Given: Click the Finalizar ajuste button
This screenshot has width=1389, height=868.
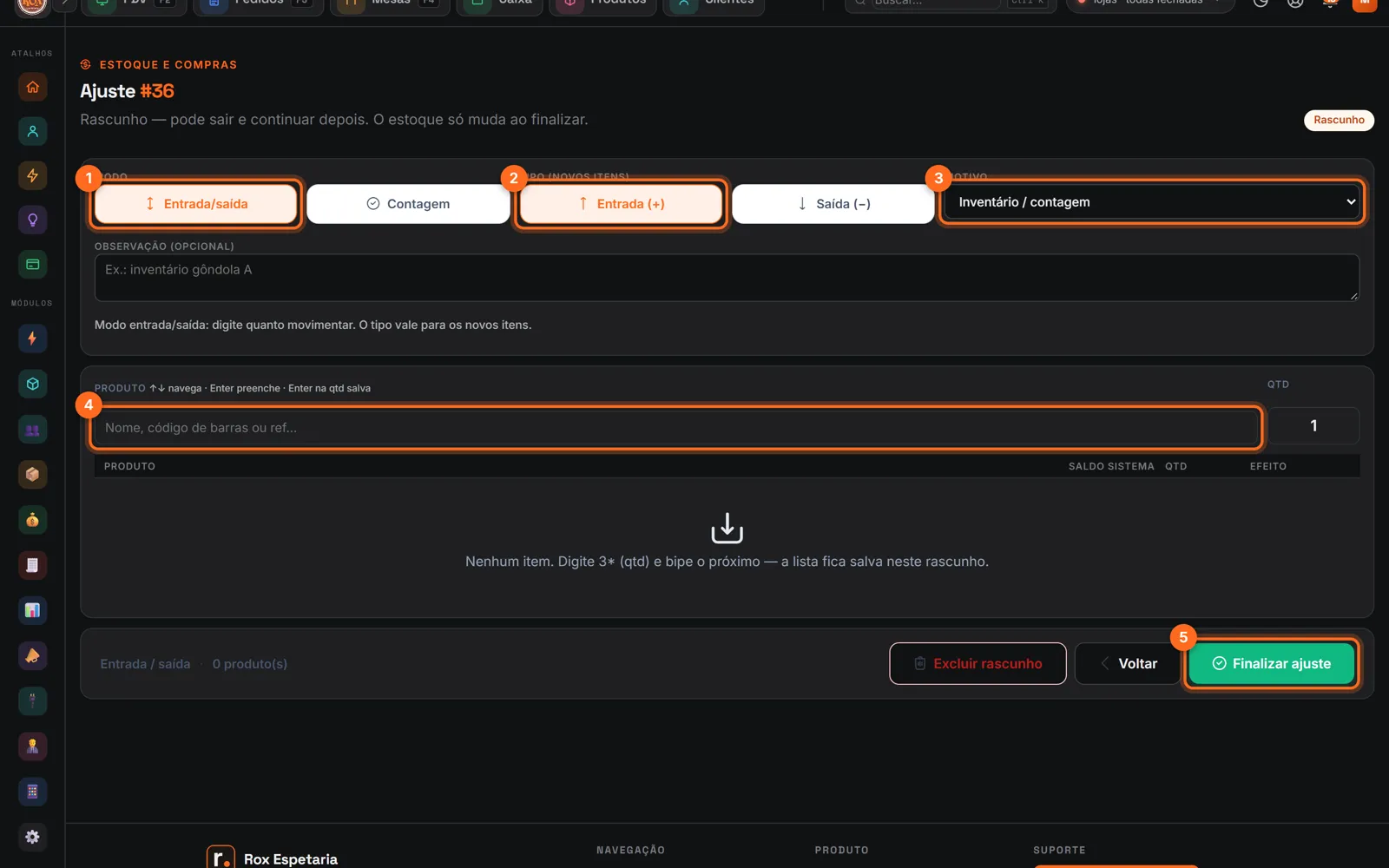Looking at the screenshot, I should pos(1272,664).
